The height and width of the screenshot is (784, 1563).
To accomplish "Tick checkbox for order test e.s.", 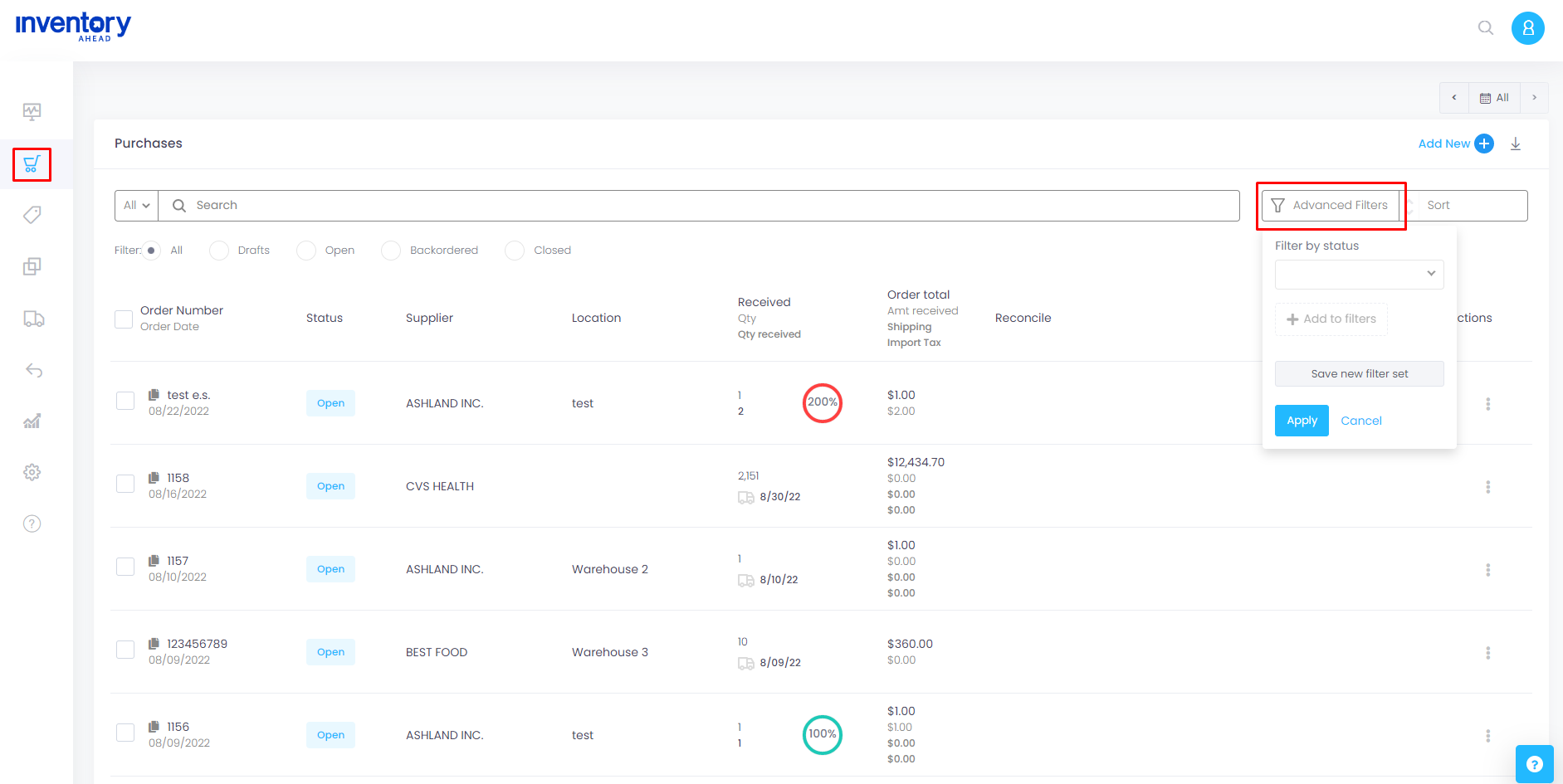I will 125,401.
